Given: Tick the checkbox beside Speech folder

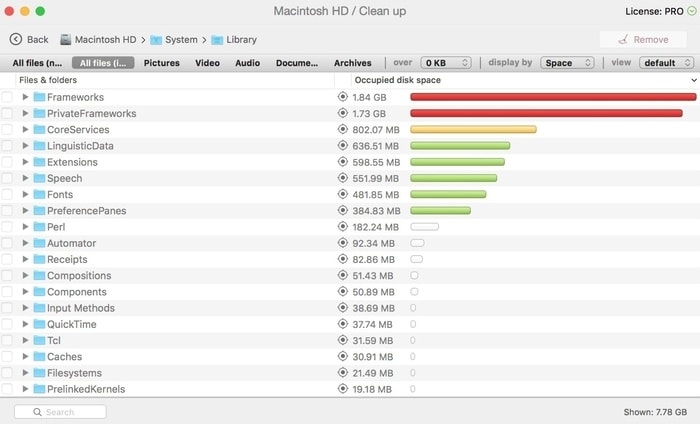Looking at the screenshot, I should [x=8, y=179].
